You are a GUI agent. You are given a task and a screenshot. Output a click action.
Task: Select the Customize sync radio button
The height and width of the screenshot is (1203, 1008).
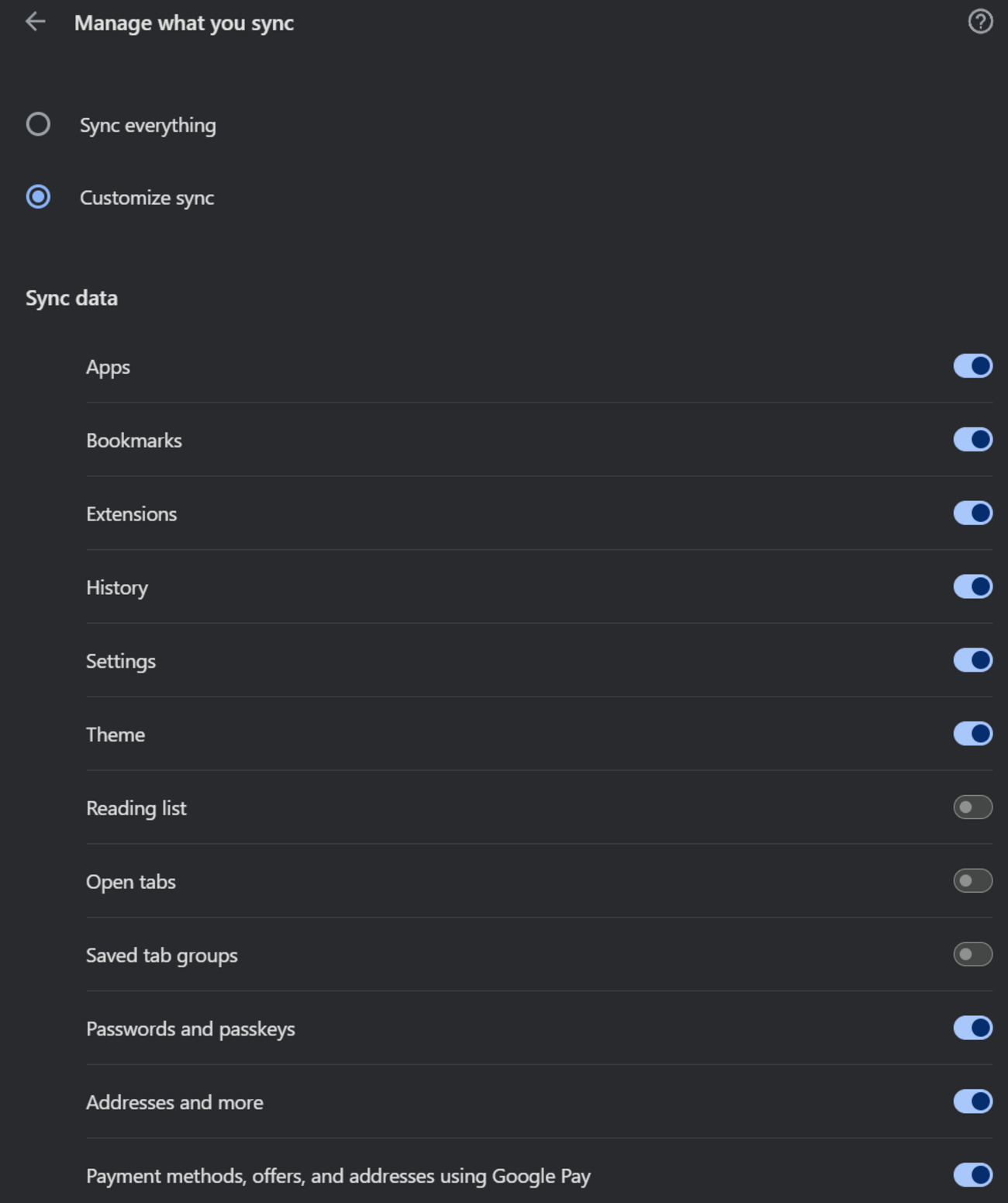[38, 197]
